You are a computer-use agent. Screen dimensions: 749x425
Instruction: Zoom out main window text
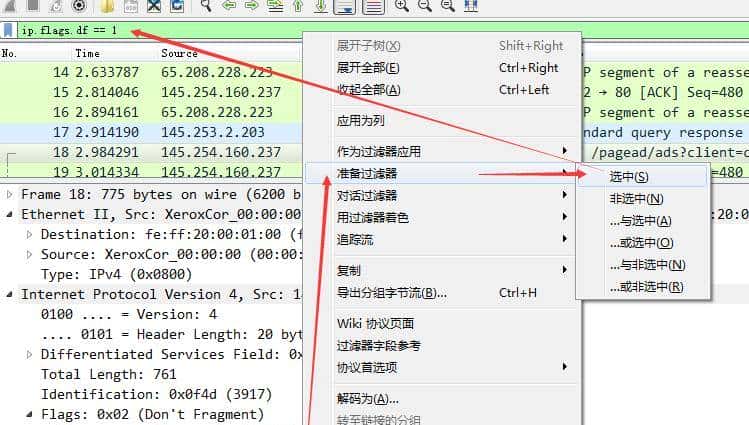425,5
